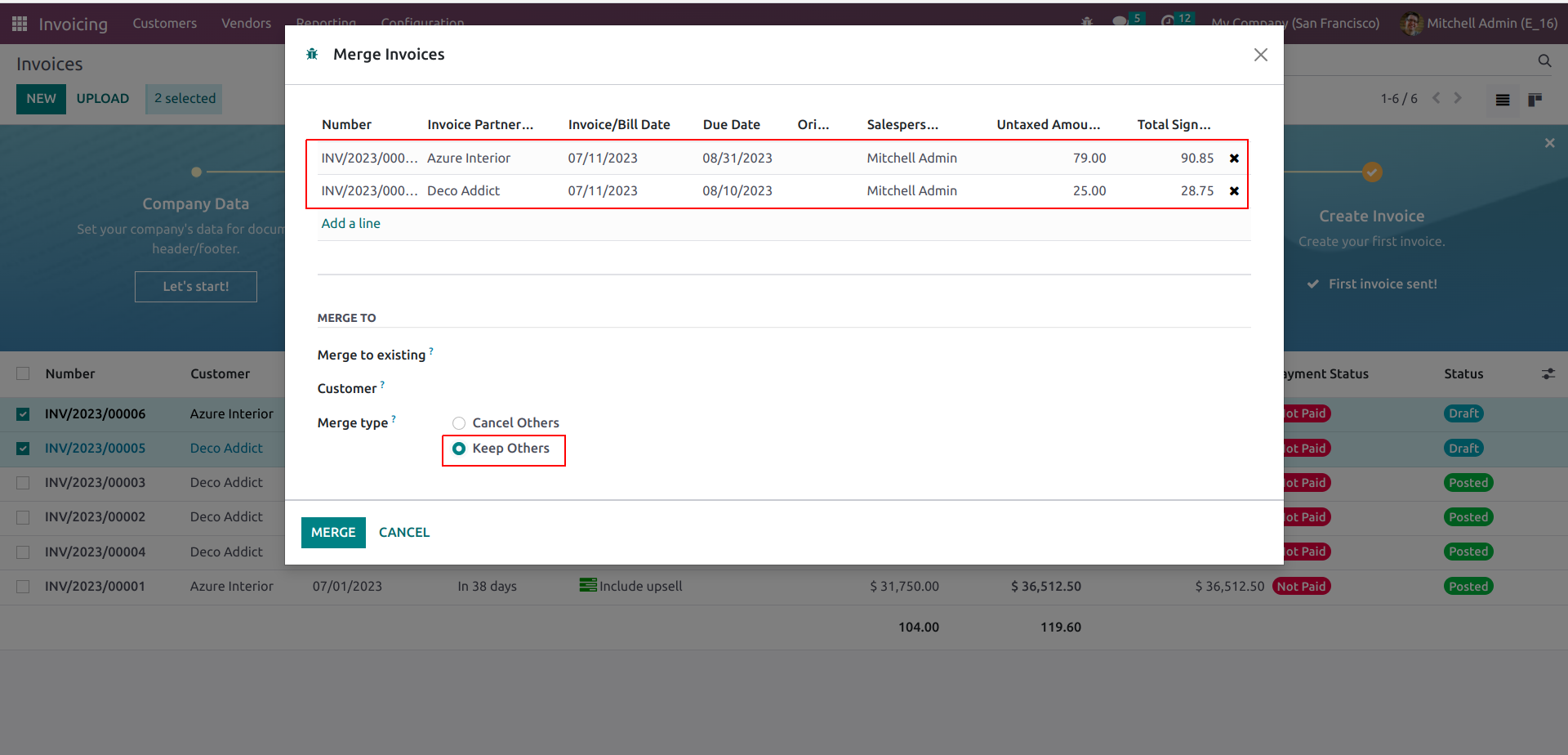Click the Company Data step dot
Viewport: 1568px width, 755px height.
tap(196, 172)
